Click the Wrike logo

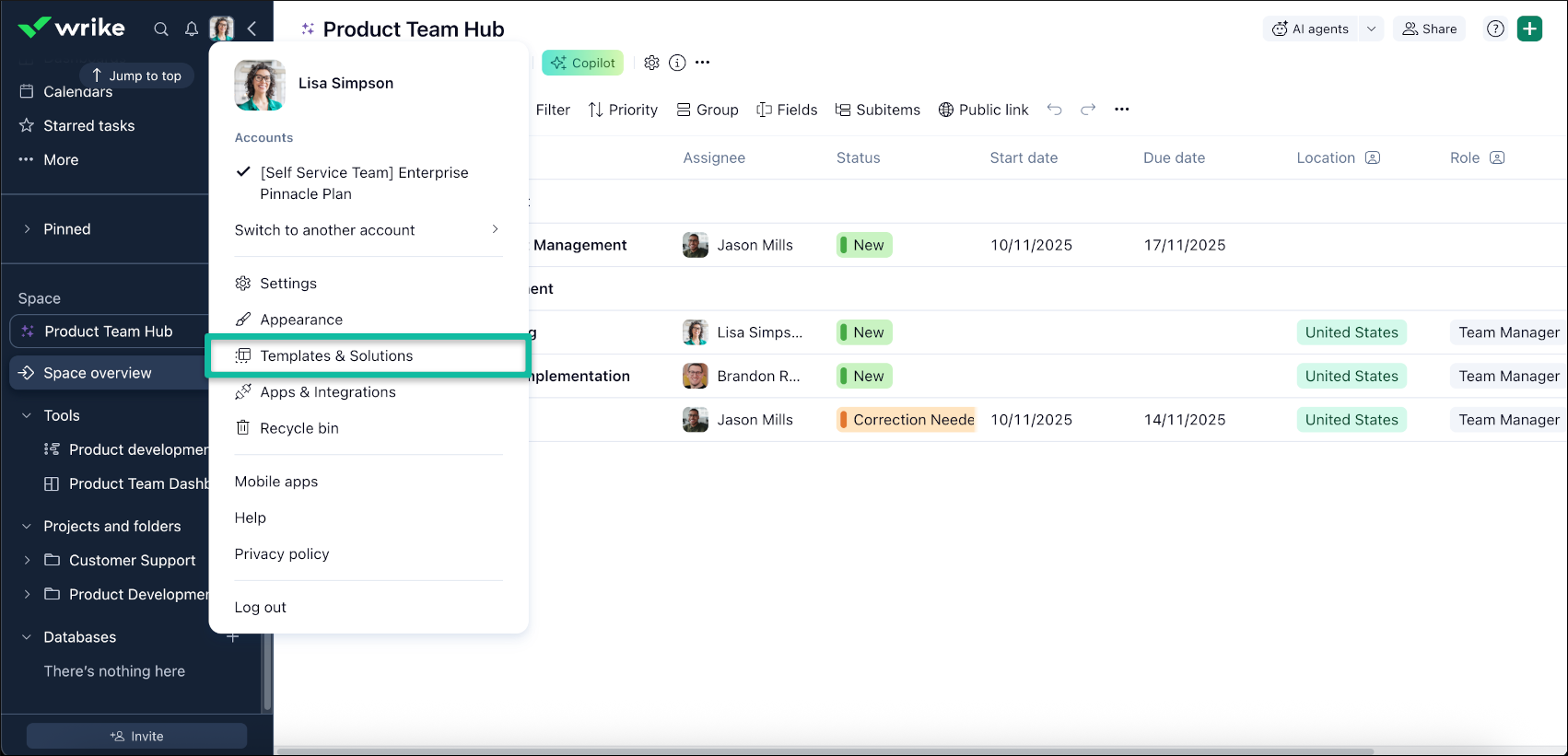click(x=72, y=28)
